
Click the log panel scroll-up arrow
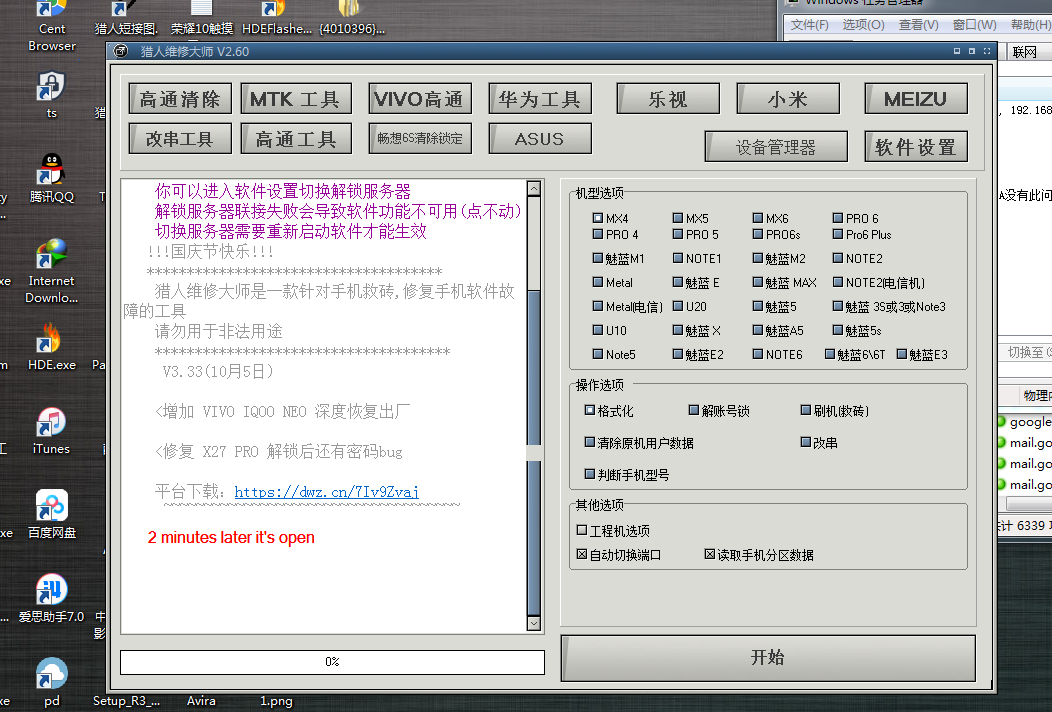coord(534,189)
